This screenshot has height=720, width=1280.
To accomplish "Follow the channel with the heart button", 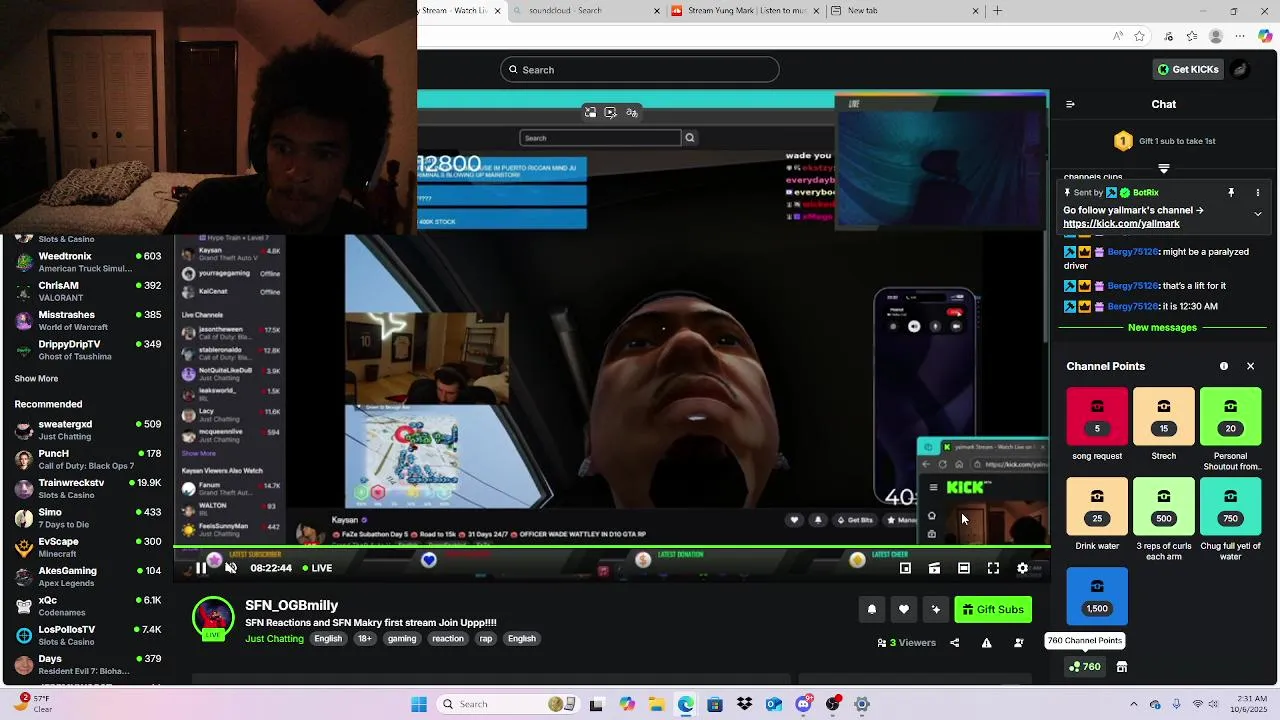I will point(904,609).
